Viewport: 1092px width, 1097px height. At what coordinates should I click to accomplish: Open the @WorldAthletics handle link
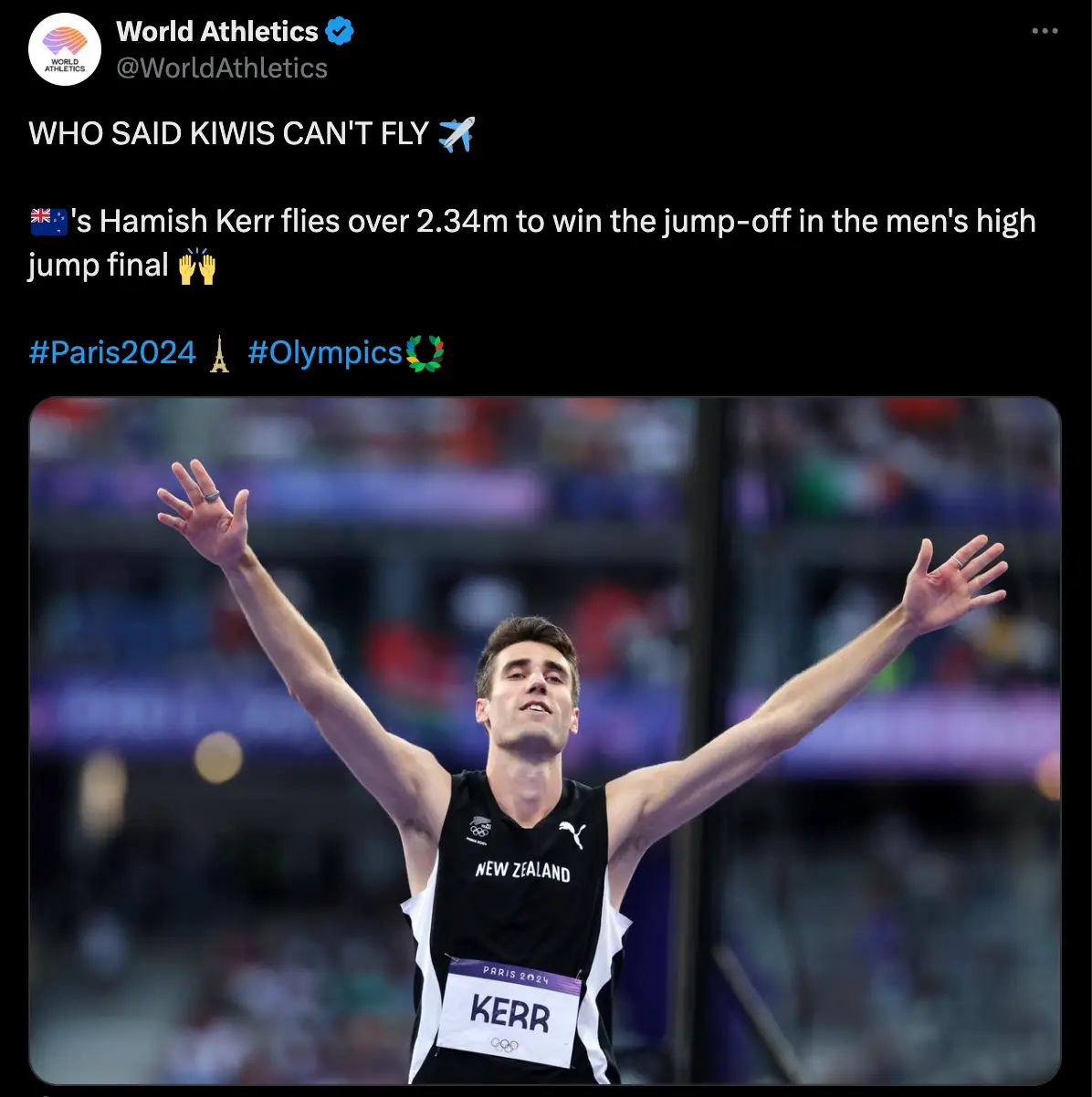pyautogui.click(x=222, y=68)
